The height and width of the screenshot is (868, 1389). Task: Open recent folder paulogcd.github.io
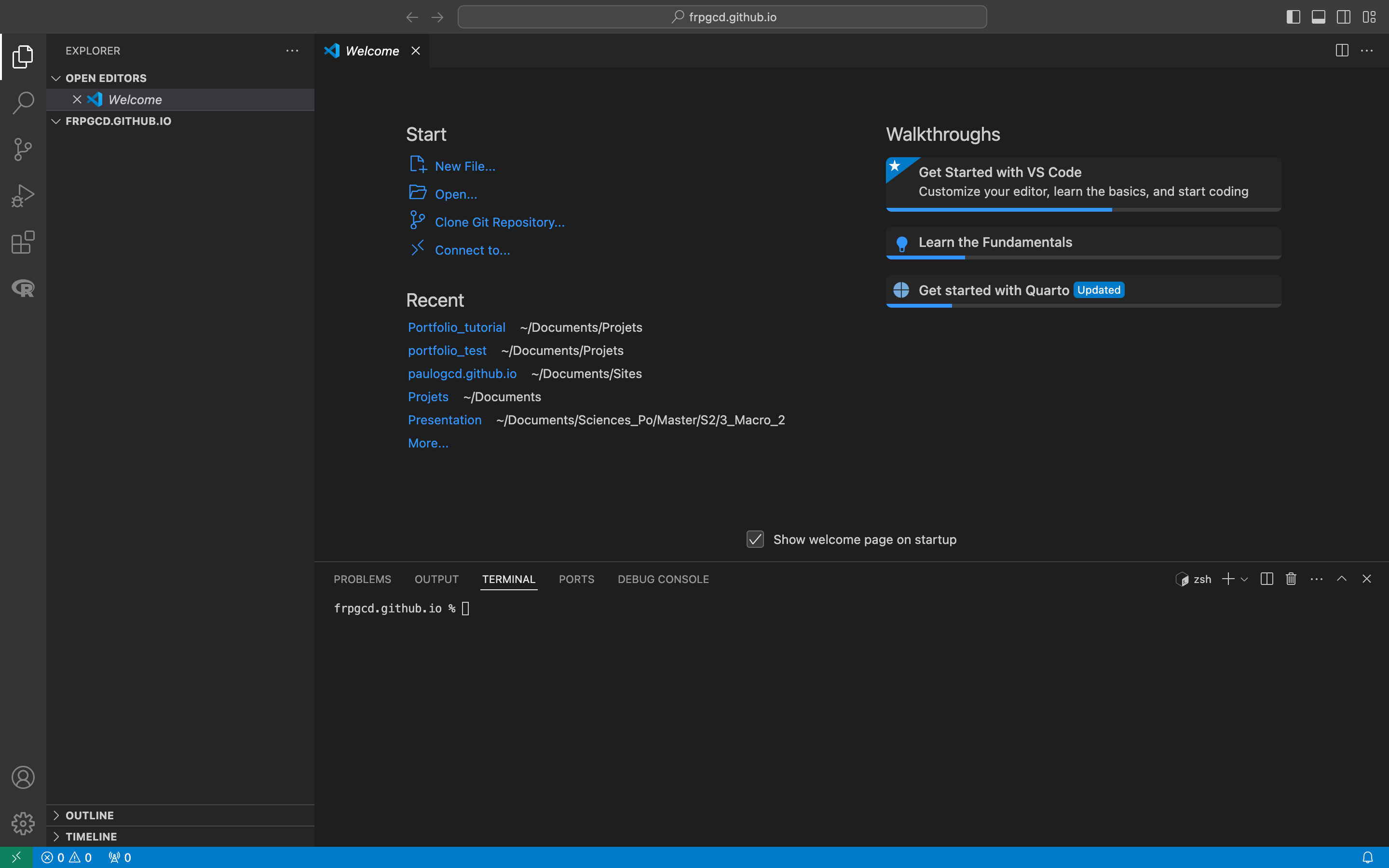(462, 374)
